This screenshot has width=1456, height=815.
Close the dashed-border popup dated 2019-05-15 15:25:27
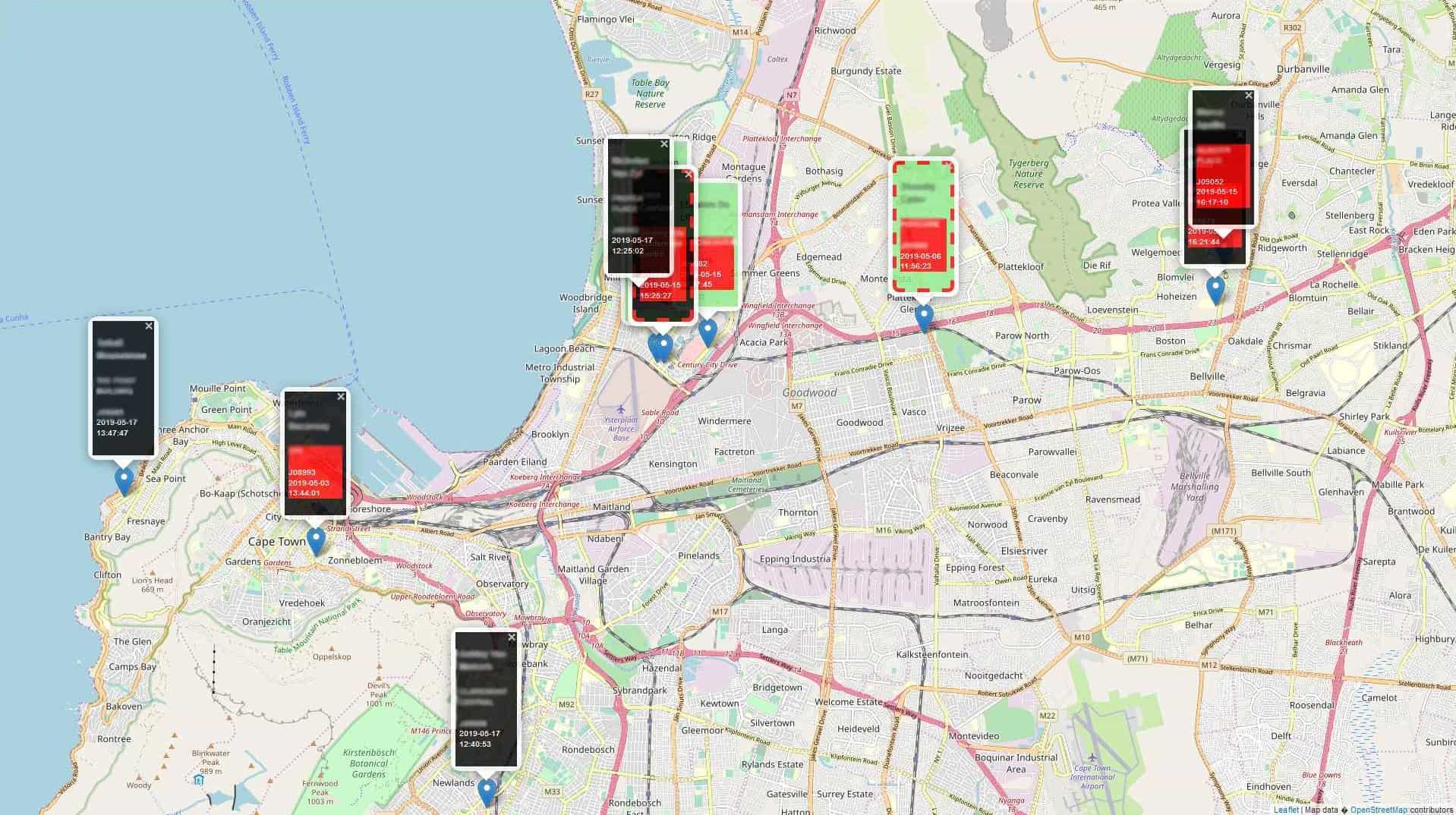(688, 175)
